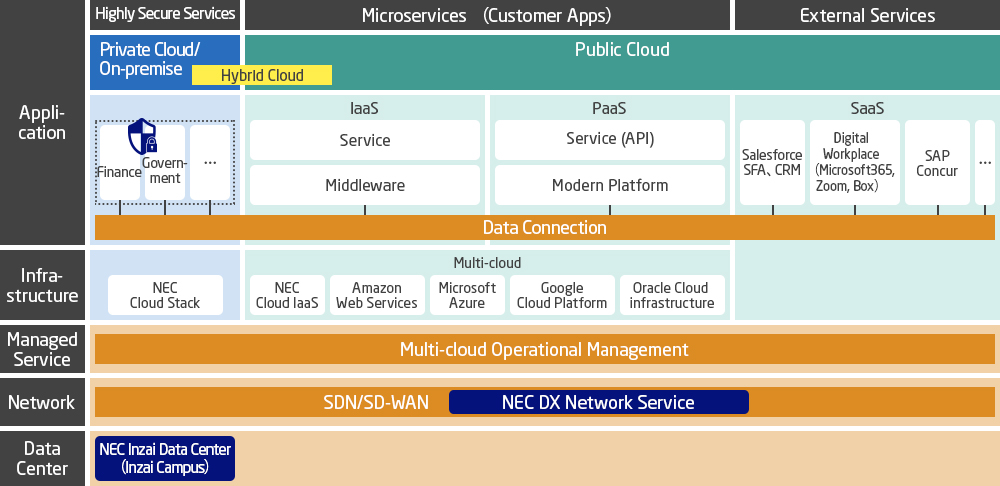Select the Application layer label
The image size is (1000, 486).
[42, 122]
